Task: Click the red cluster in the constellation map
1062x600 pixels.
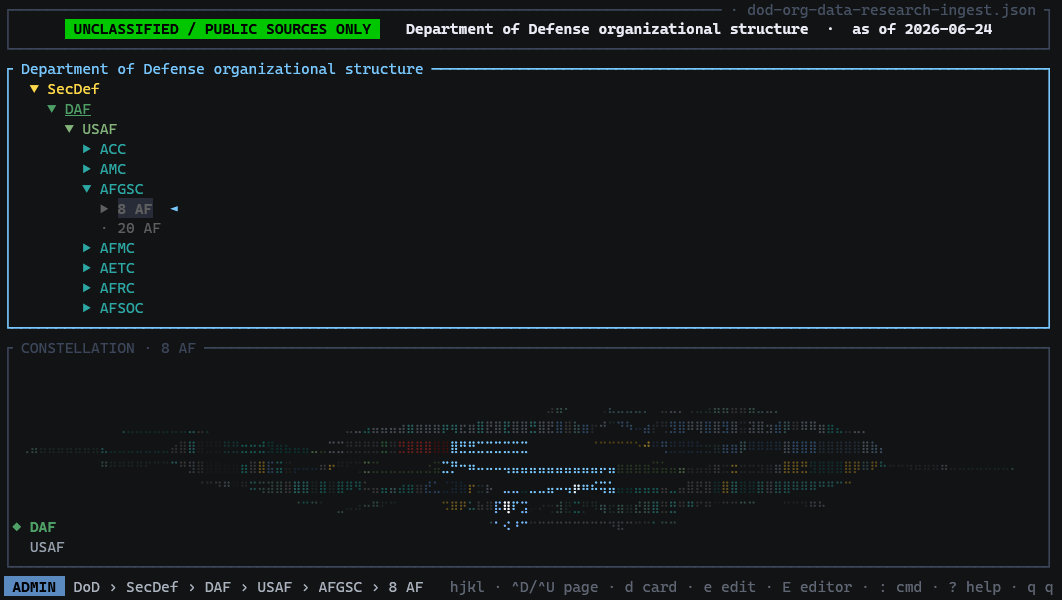Action: click(423, 447)
